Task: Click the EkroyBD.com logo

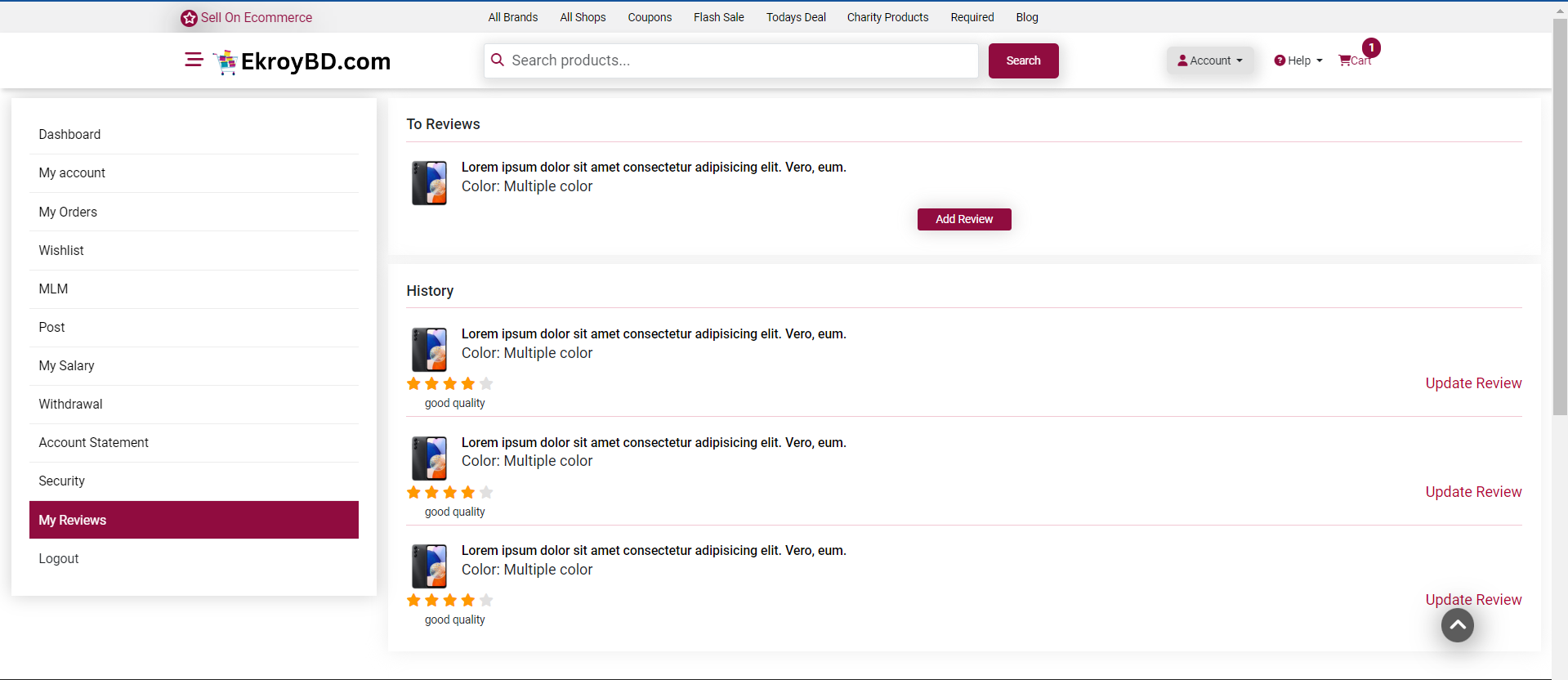Action: [x=302, y=61]
